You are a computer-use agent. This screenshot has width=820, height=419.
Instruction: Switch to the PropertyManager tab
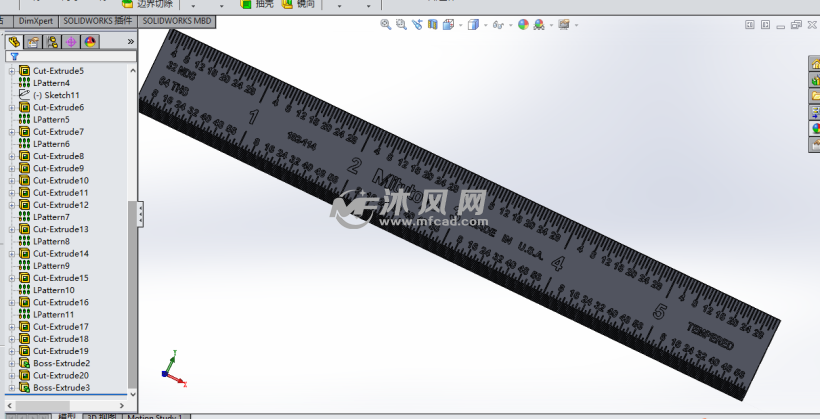point(33,41)
